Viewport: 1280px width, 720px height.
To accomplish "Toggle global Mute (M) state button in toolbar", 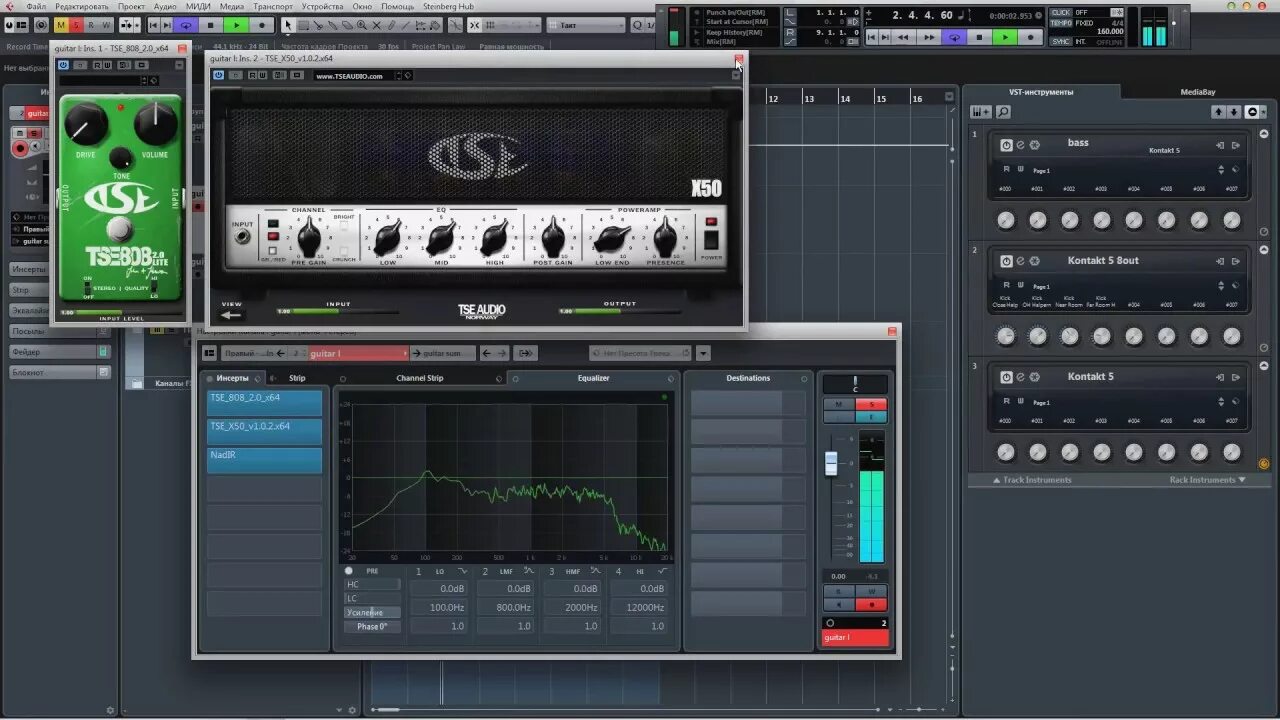I will [x=62, y=25].
